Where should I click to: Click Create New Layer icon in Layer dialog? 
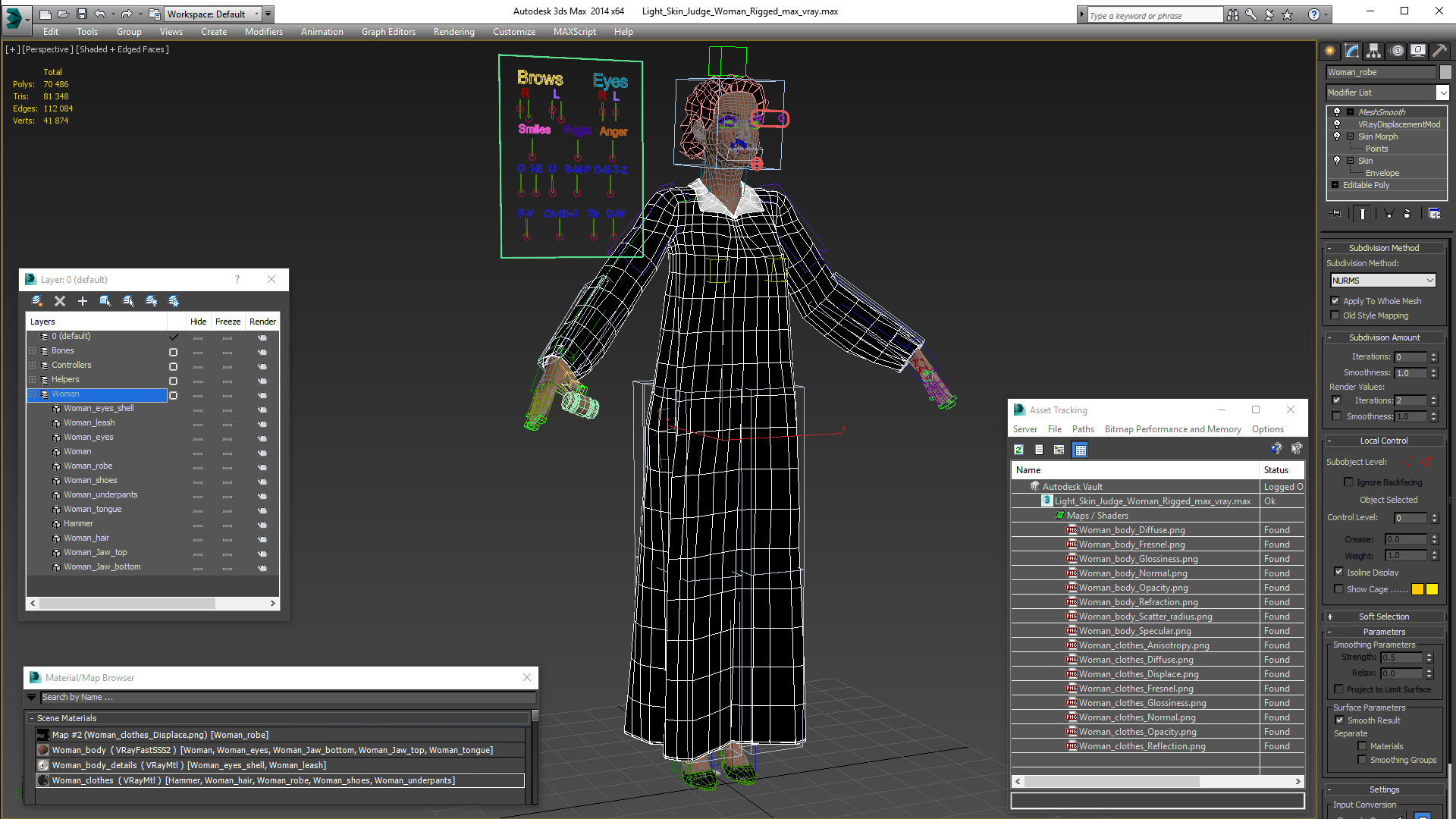click(x=36, y=301)
